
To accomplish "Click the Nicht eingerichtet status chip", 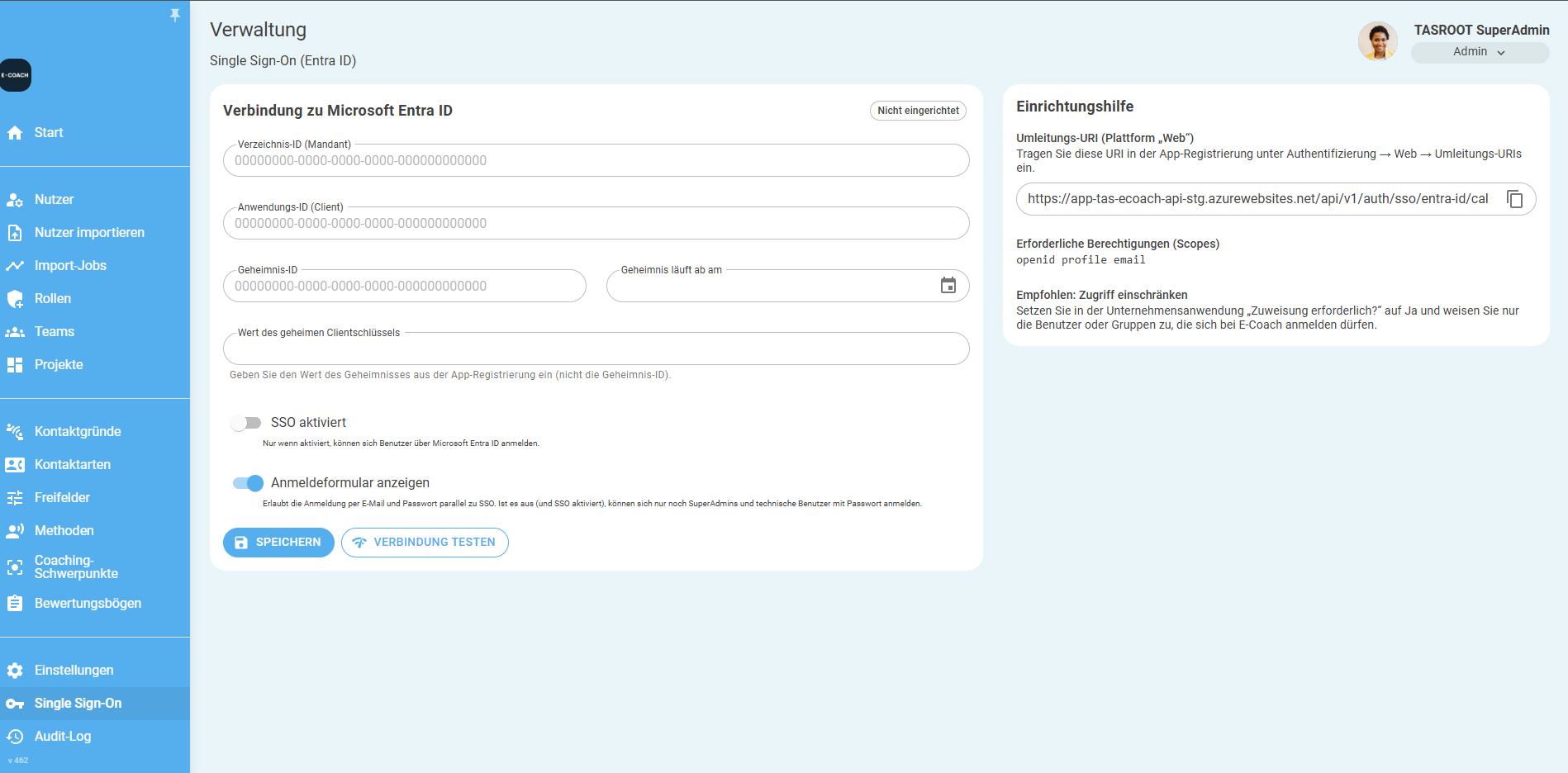I will pos(918,111).
